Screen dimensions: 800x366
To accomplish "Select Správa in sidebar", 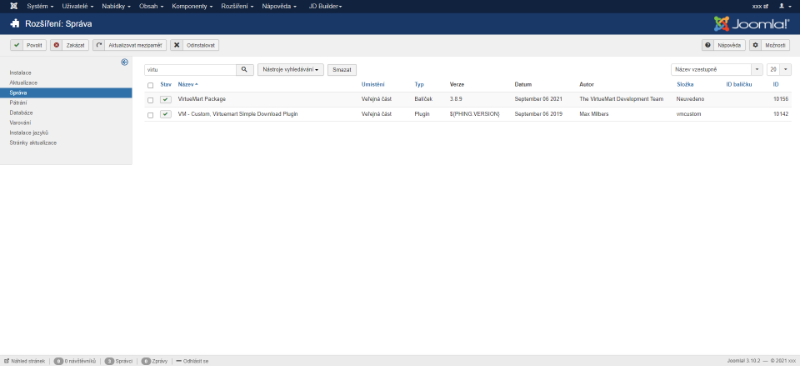I will [66, 93].
